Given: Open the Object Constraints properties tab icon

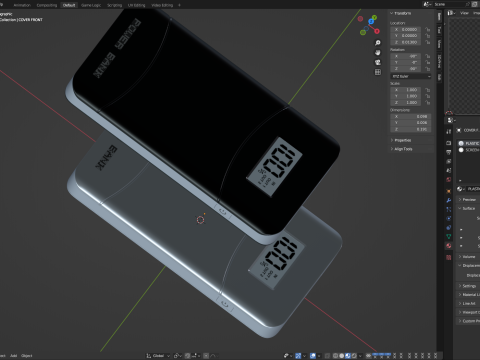Looking at the screenshot, I should [449, 228].
